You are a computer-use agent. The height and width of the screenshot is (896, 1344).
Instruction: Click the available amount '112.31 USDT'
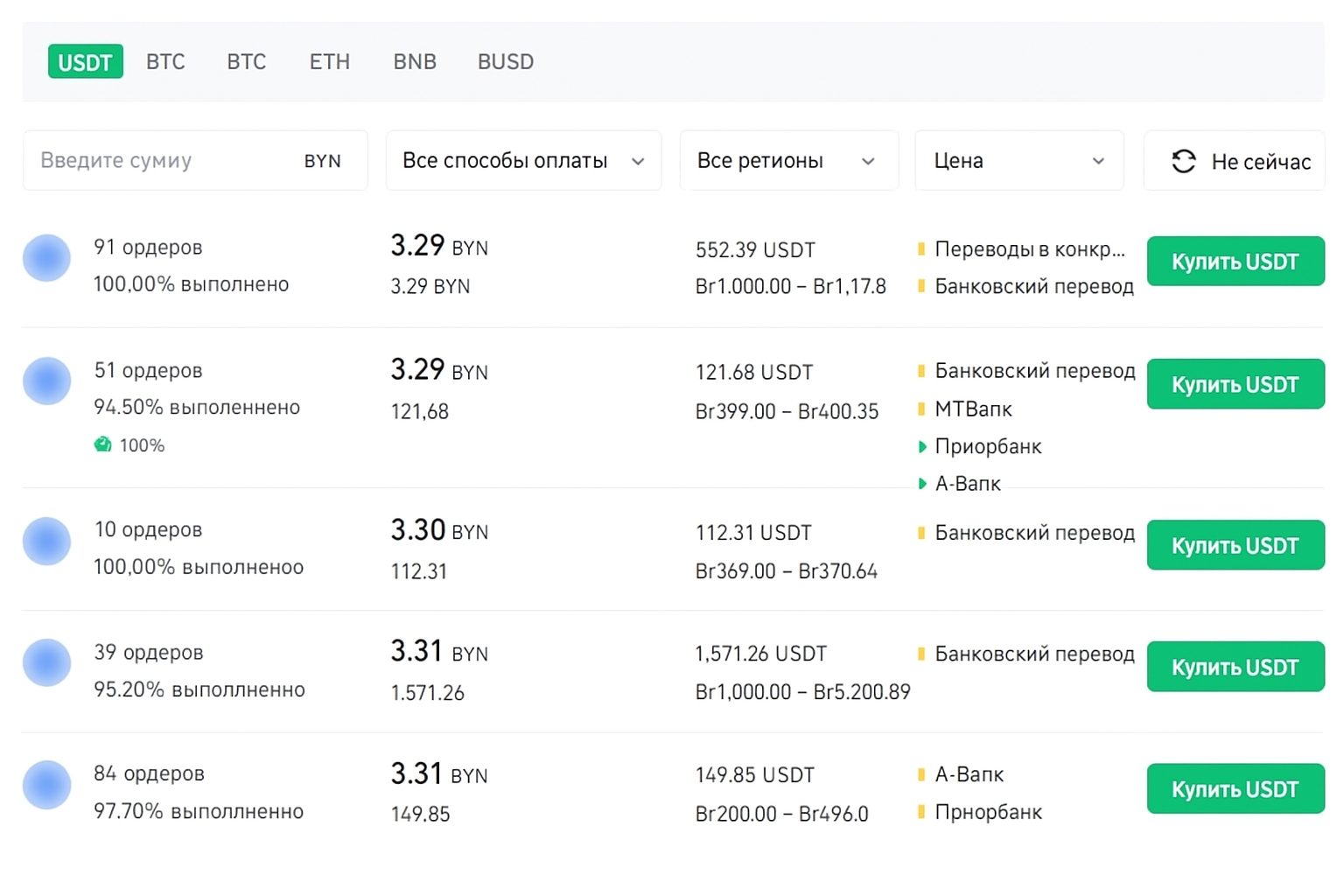(x=753, y=533)
